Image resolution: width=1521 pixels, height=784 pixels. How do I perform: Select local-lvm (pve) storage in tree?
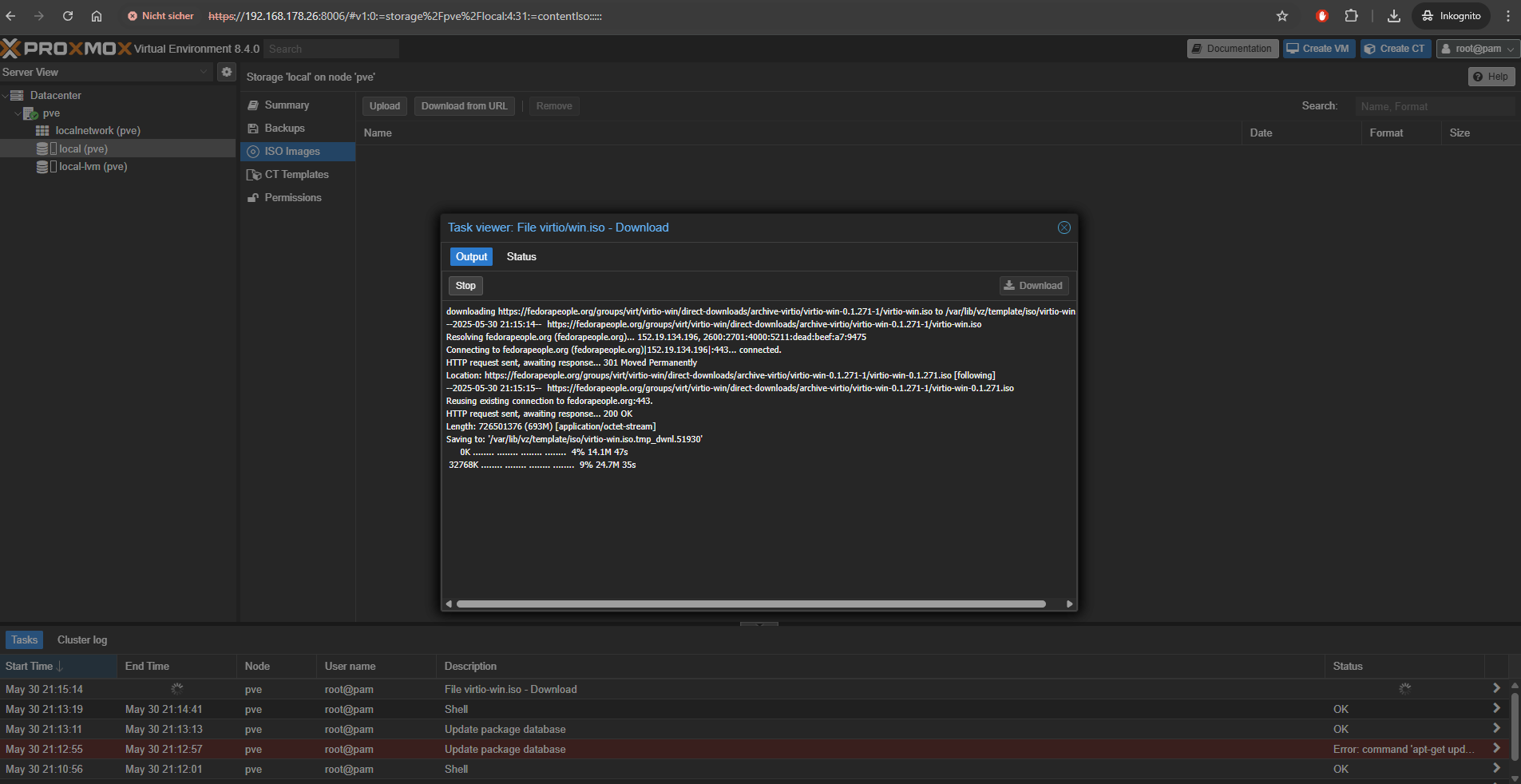click(93, 167)
